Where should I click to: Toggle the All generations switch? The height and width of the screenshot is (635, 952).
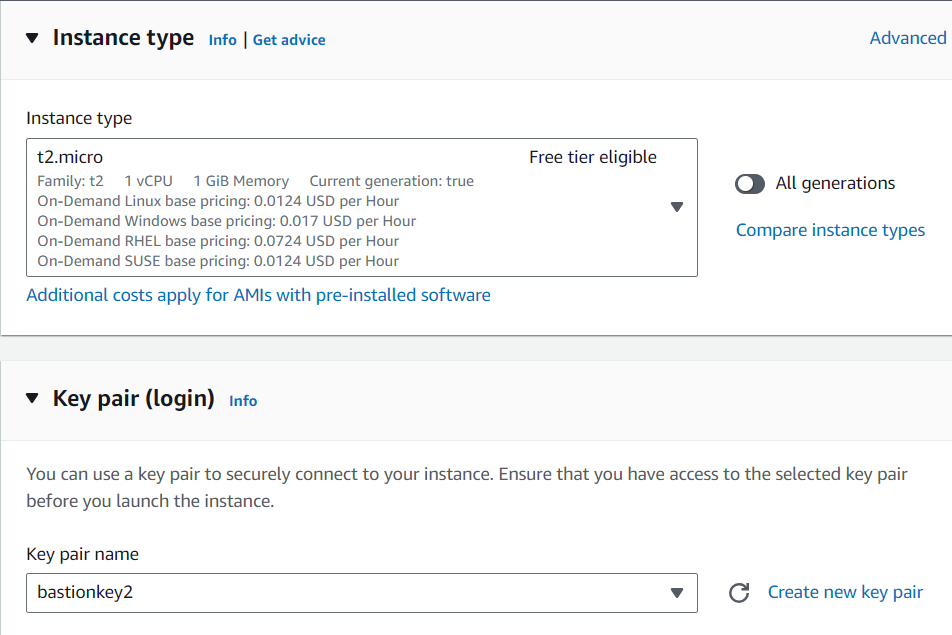point(749,184)
